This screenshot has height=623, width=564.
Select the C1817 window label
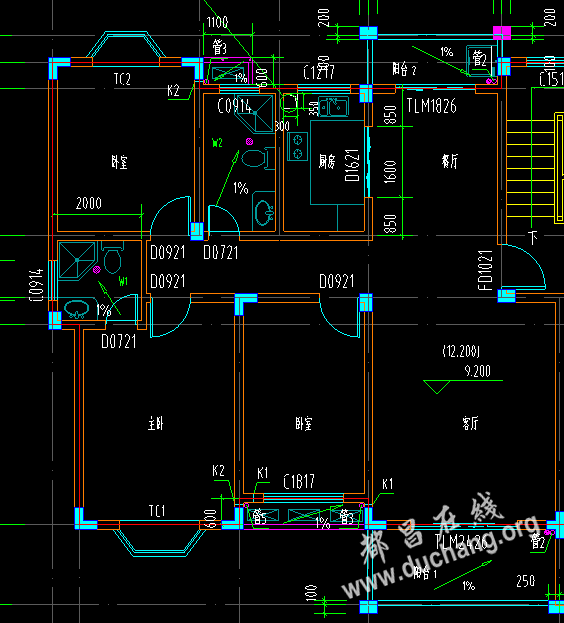tap(299, 481)
